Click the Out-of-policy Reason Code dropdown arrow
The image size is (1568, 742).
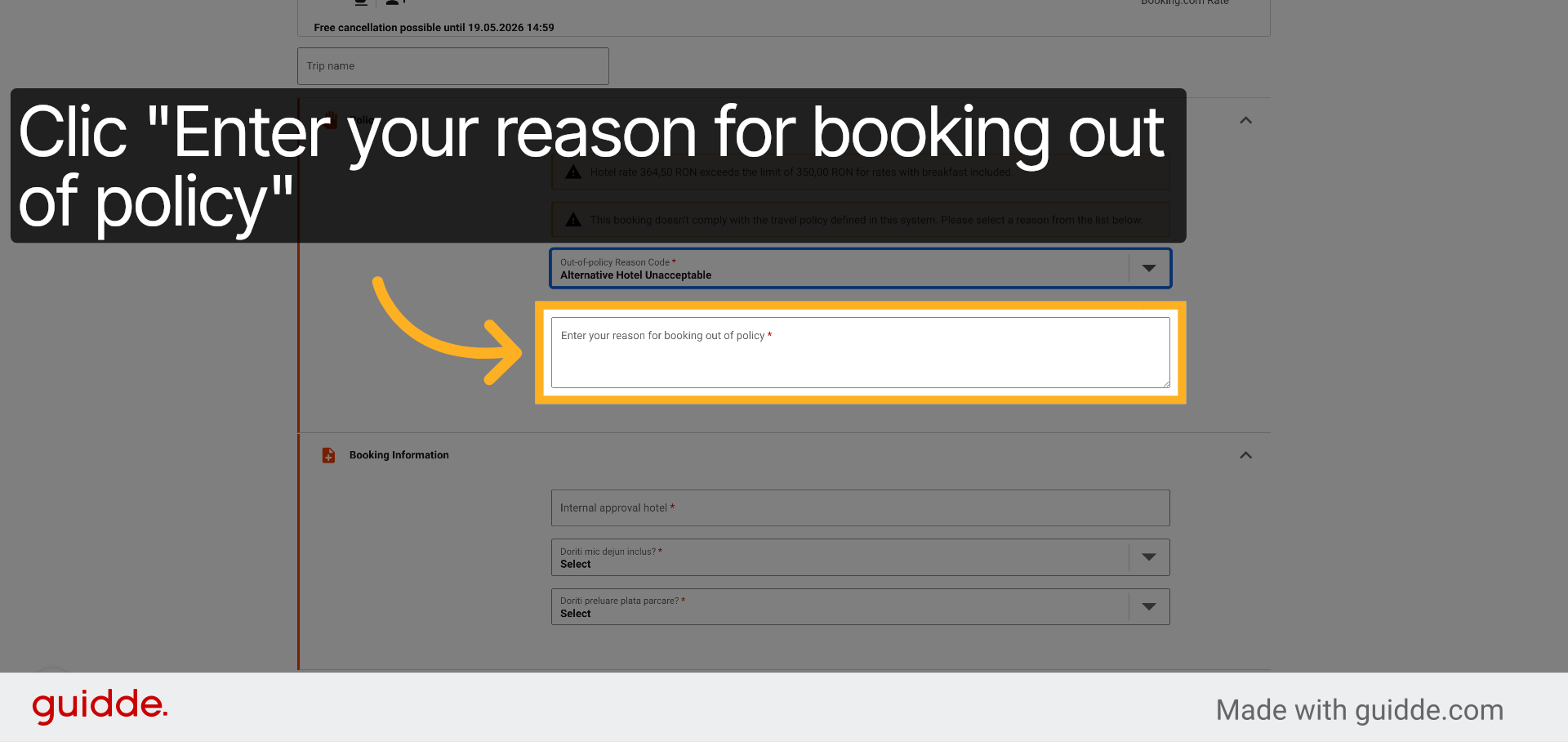[x=1149, y=269]
